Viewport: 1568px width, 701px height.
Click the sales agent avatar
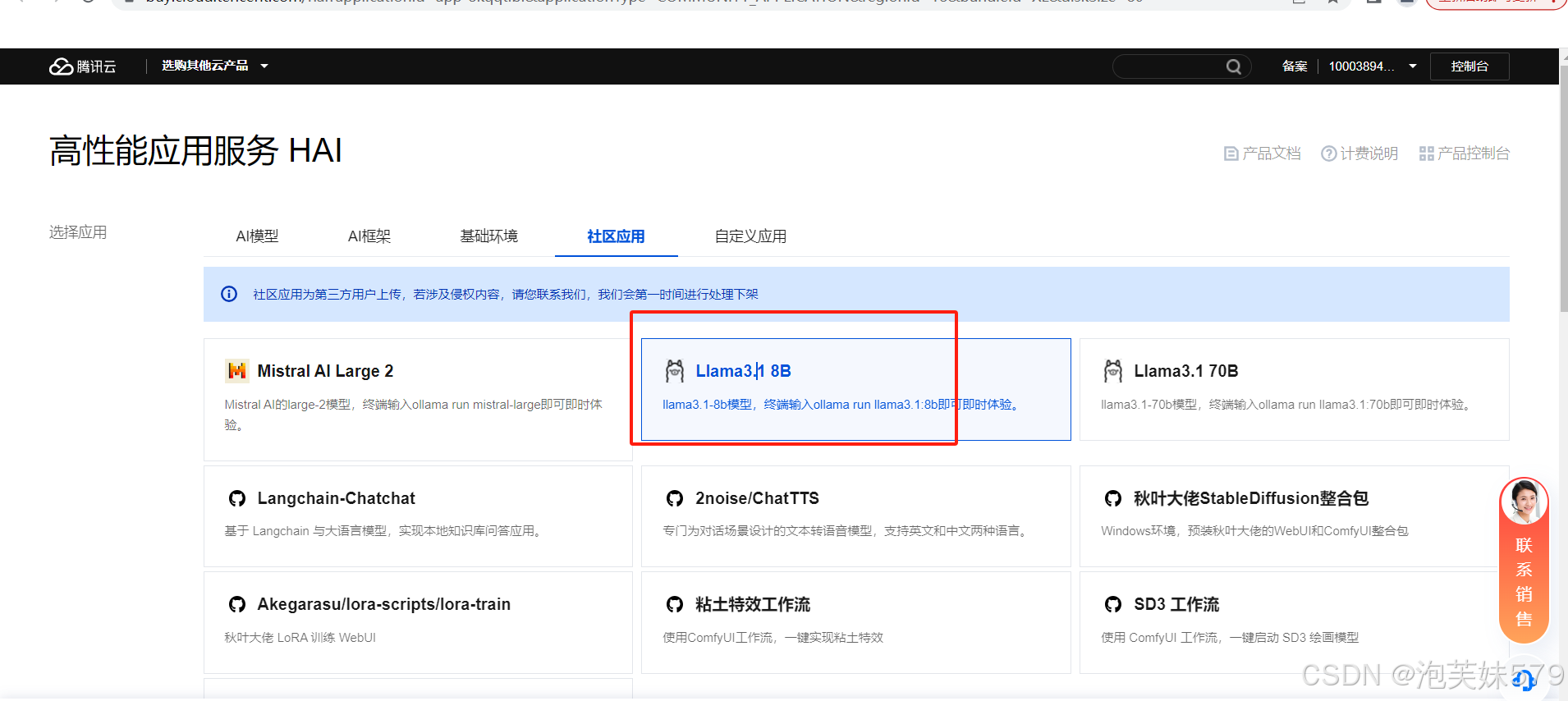[1524, 502]
